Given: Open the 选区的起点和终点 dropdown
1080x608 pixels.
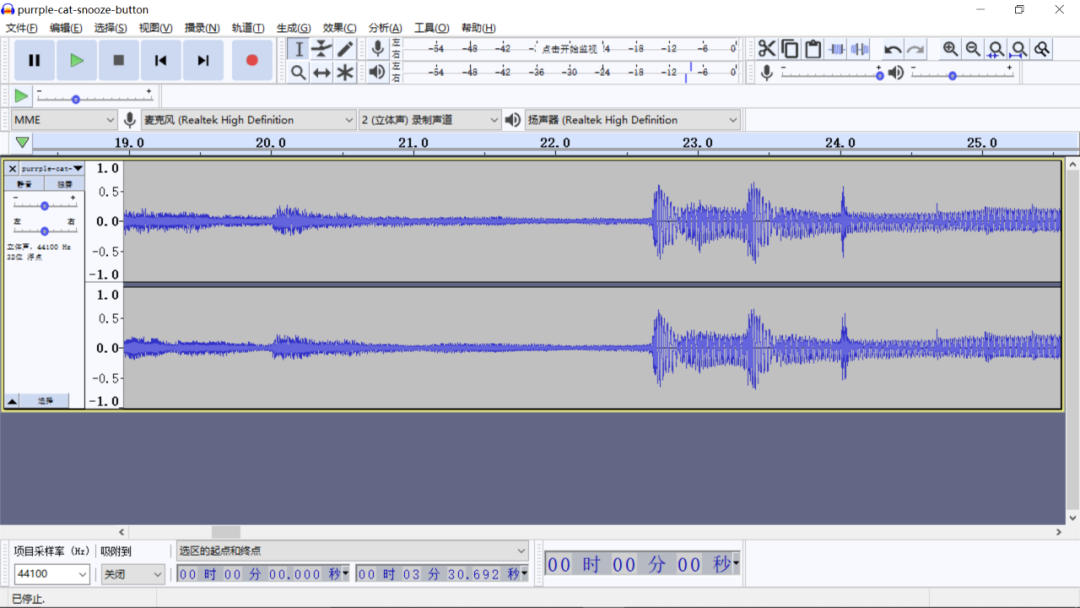Looking at the screenshot, I should 353,550.
